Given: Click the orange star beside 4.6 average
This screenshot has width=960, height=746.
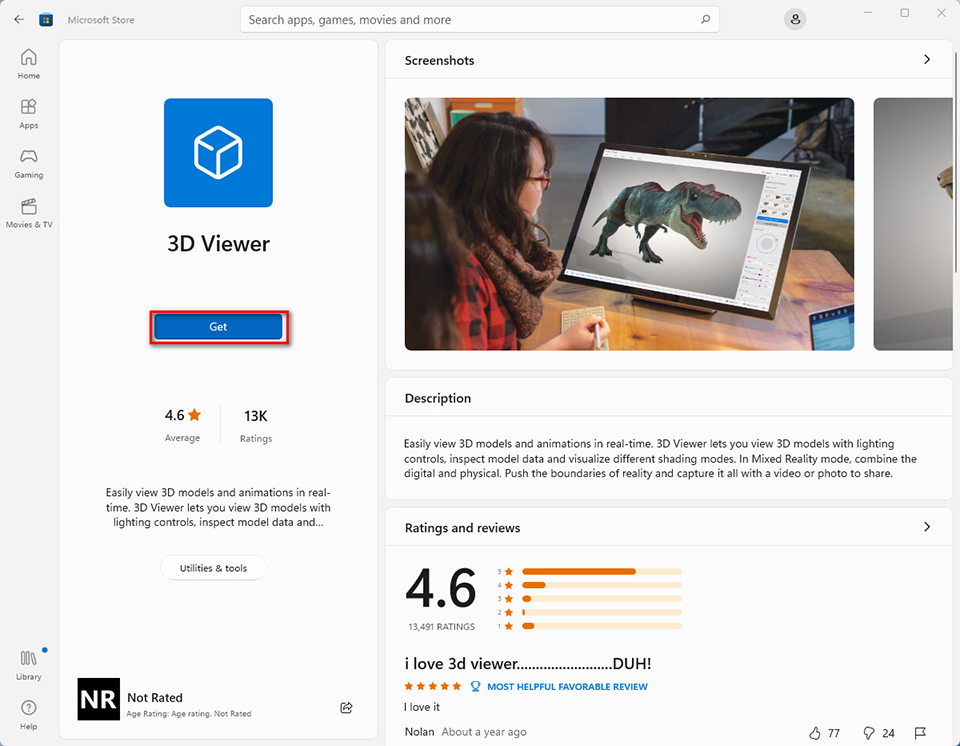Looking at the screenshot, I should [x=195, y=415].
